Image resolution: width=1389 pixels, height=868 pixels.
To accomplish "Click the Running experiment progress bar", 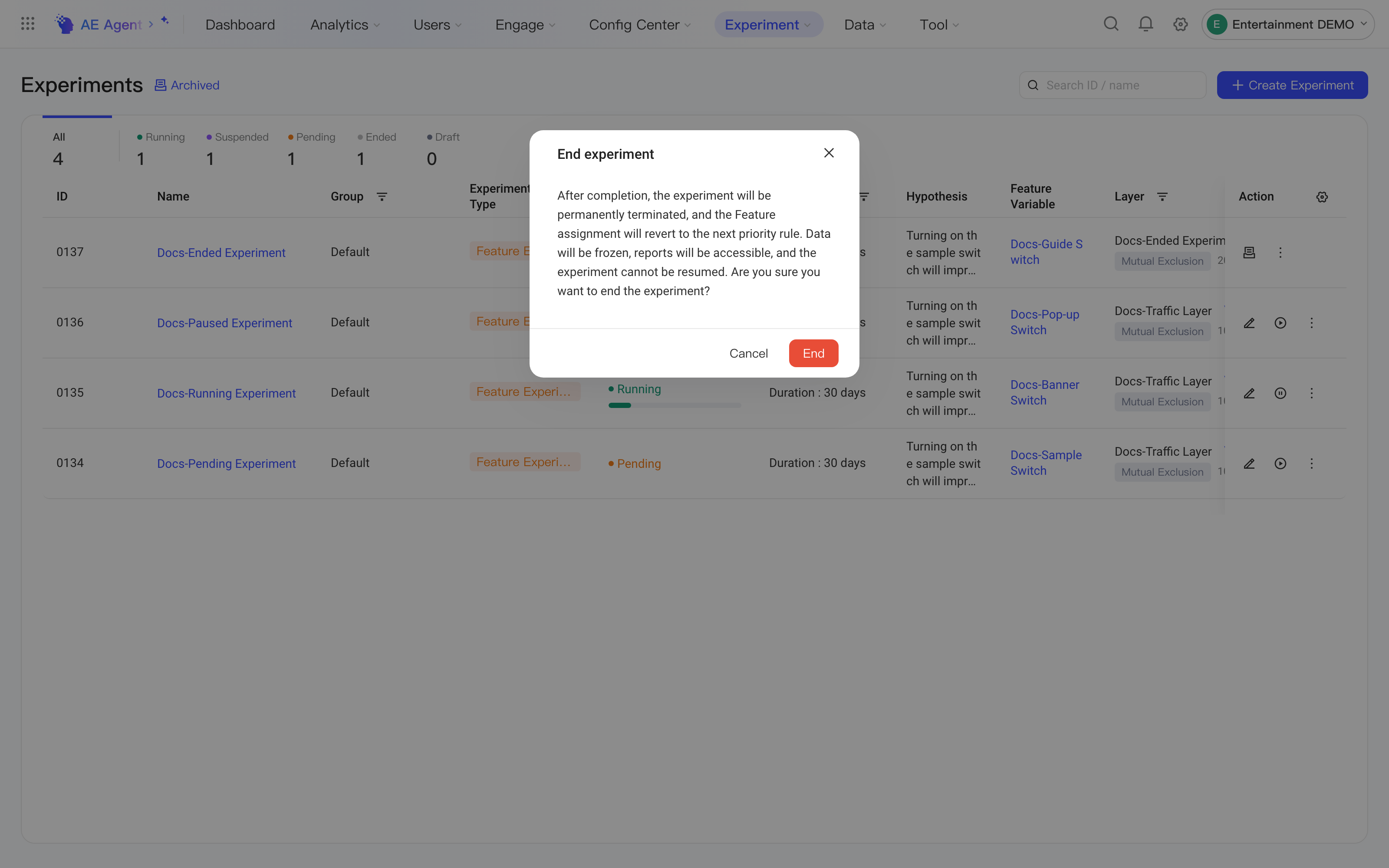I will tap(675, 405).
